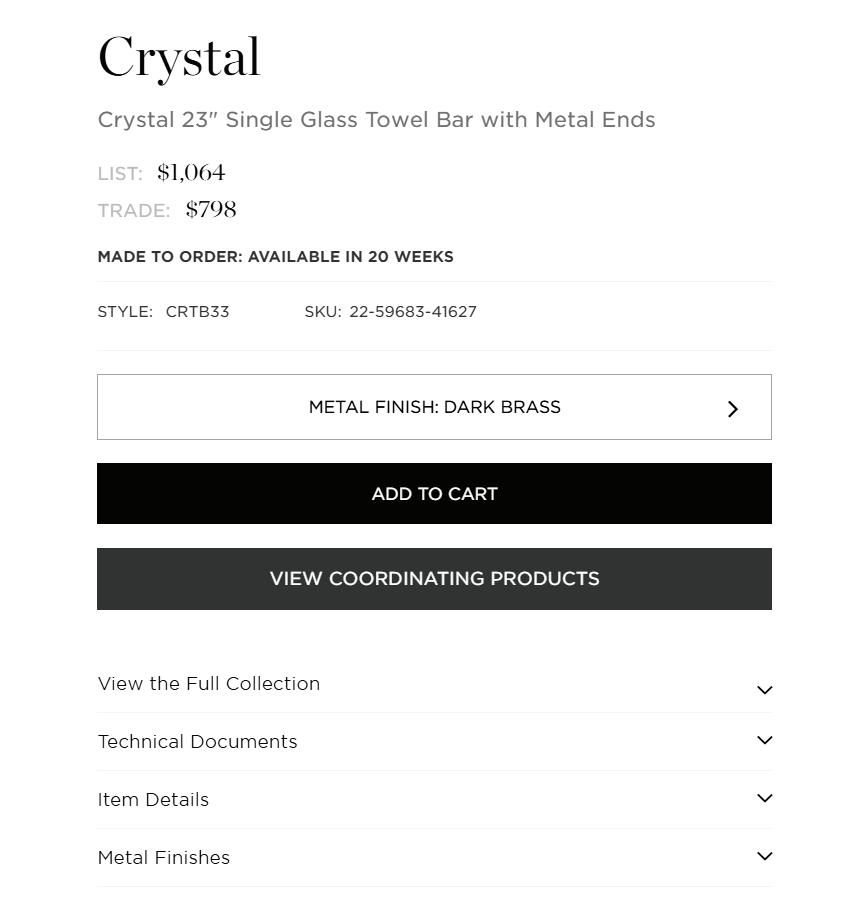Image resolution: width=867 pixels, height=899 pixels.
Task: Expand the View the Full Collection section
Action: tap(209, 684)
